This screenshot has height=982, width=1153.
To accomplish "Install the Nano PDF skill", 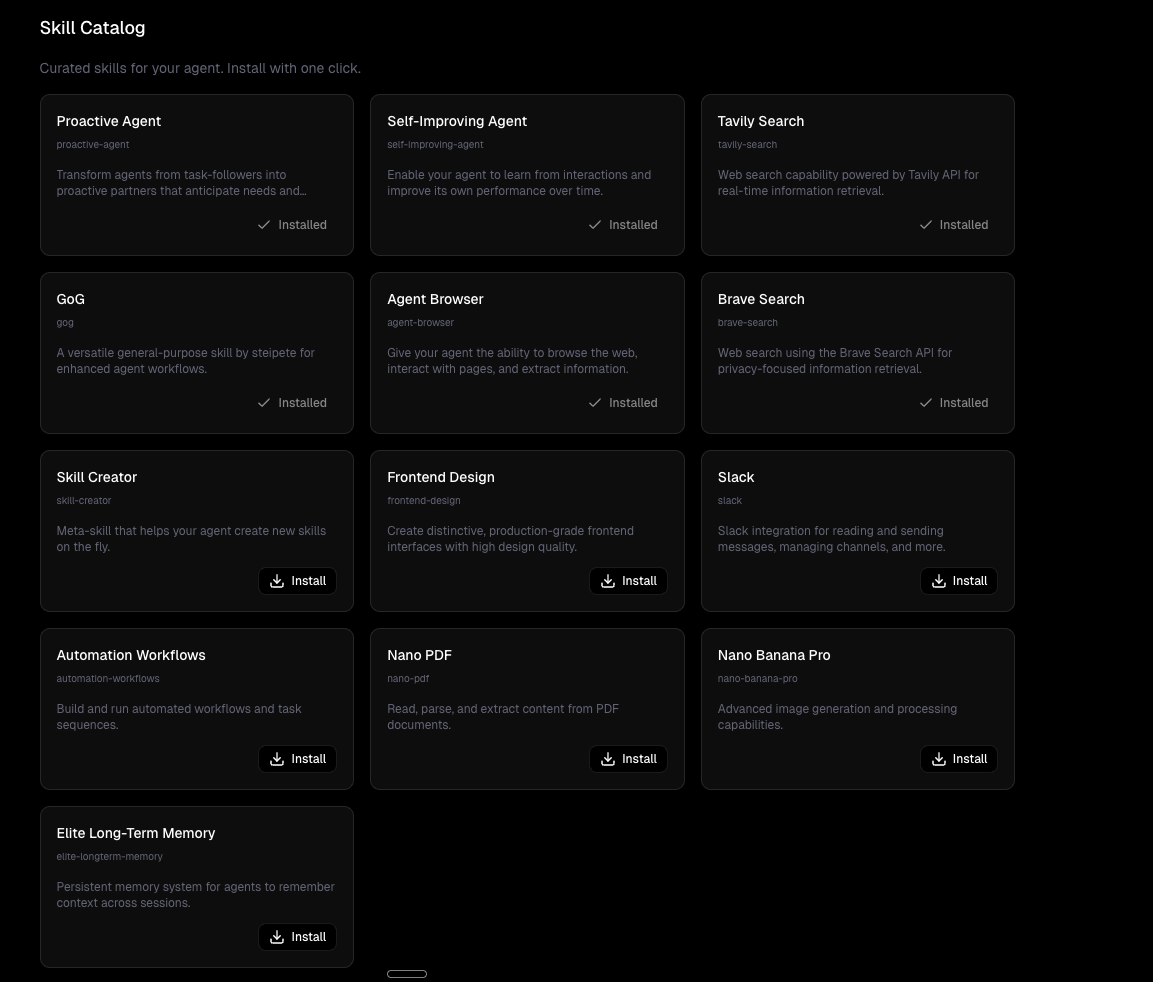I will pyautogui.click(x=628, y=759).
